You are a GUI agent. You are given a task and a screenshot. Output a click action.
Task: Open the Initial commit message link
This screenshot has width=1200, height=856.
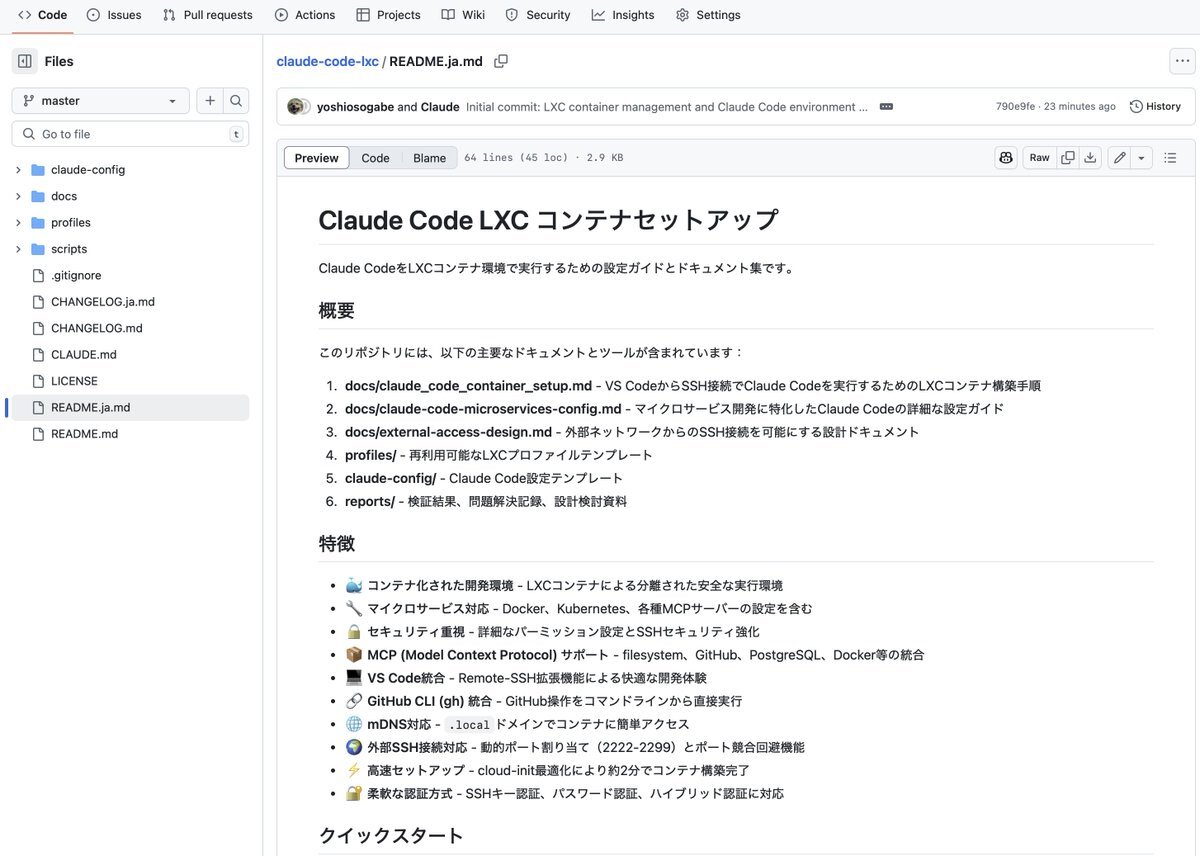click(x=667, y=107)
